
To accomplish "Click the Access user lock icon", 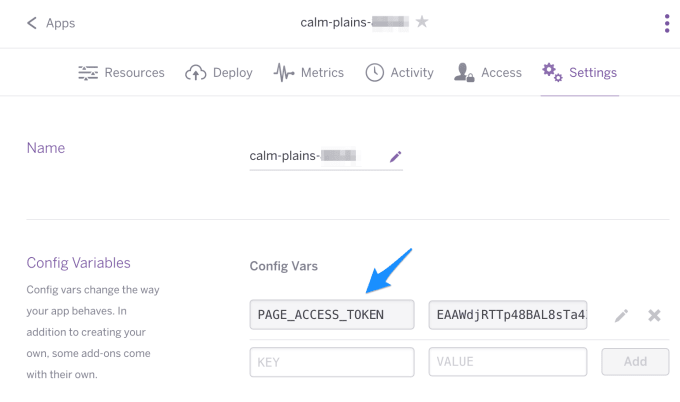I will click(x=464, y=72).
